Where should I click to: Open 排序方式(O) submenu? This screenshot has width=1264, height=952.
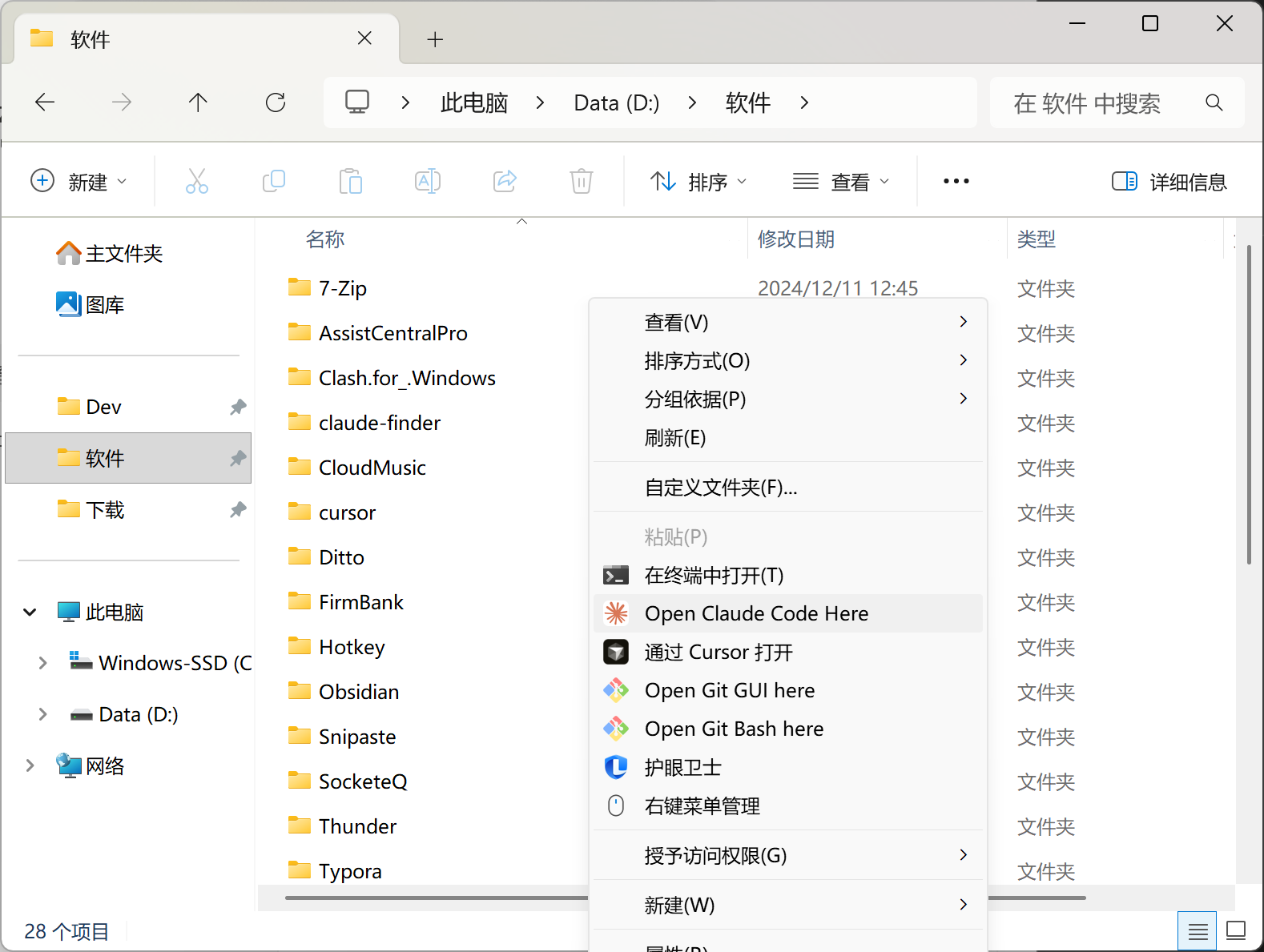pos(788,360)
